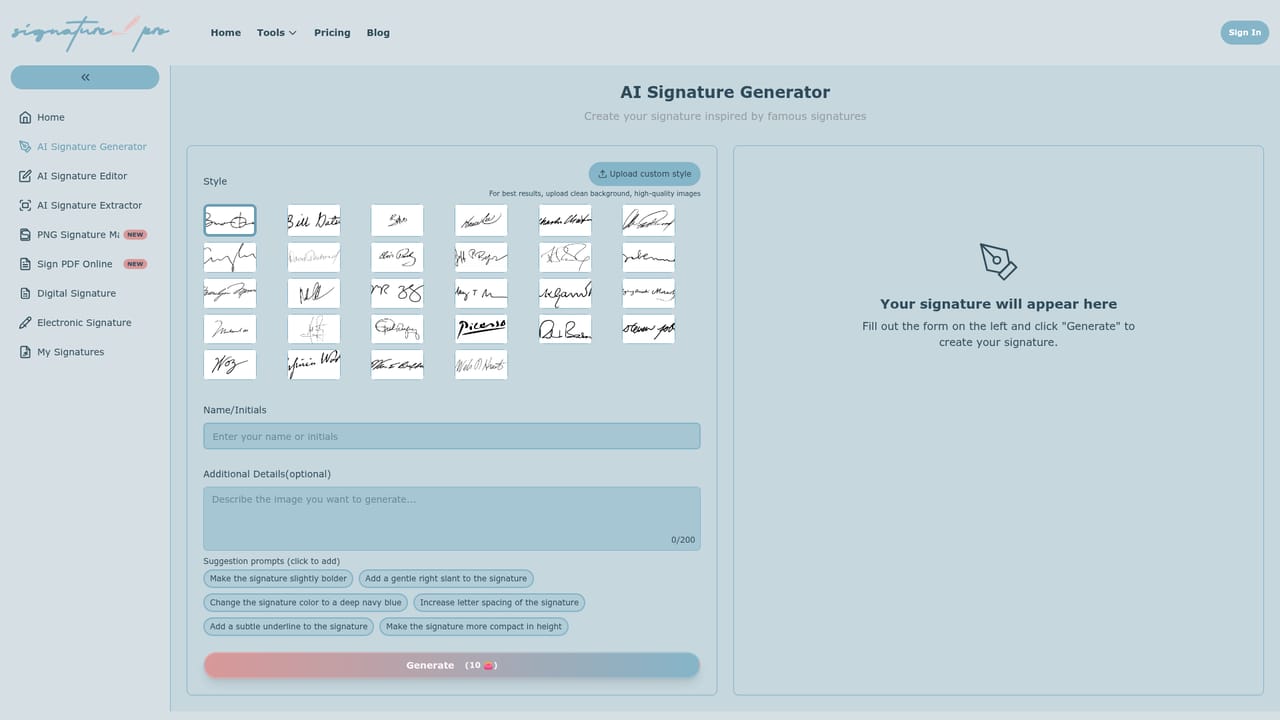Viewport: 1280px width, 720px height.
Task: Open the Pricing page
Action: click(x=332, y=33)
